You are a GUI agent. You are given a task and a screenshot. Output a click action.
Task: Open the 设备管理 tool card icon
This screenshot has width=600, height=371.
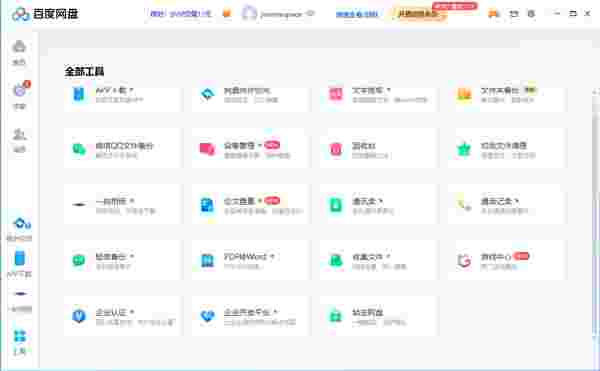207,149
